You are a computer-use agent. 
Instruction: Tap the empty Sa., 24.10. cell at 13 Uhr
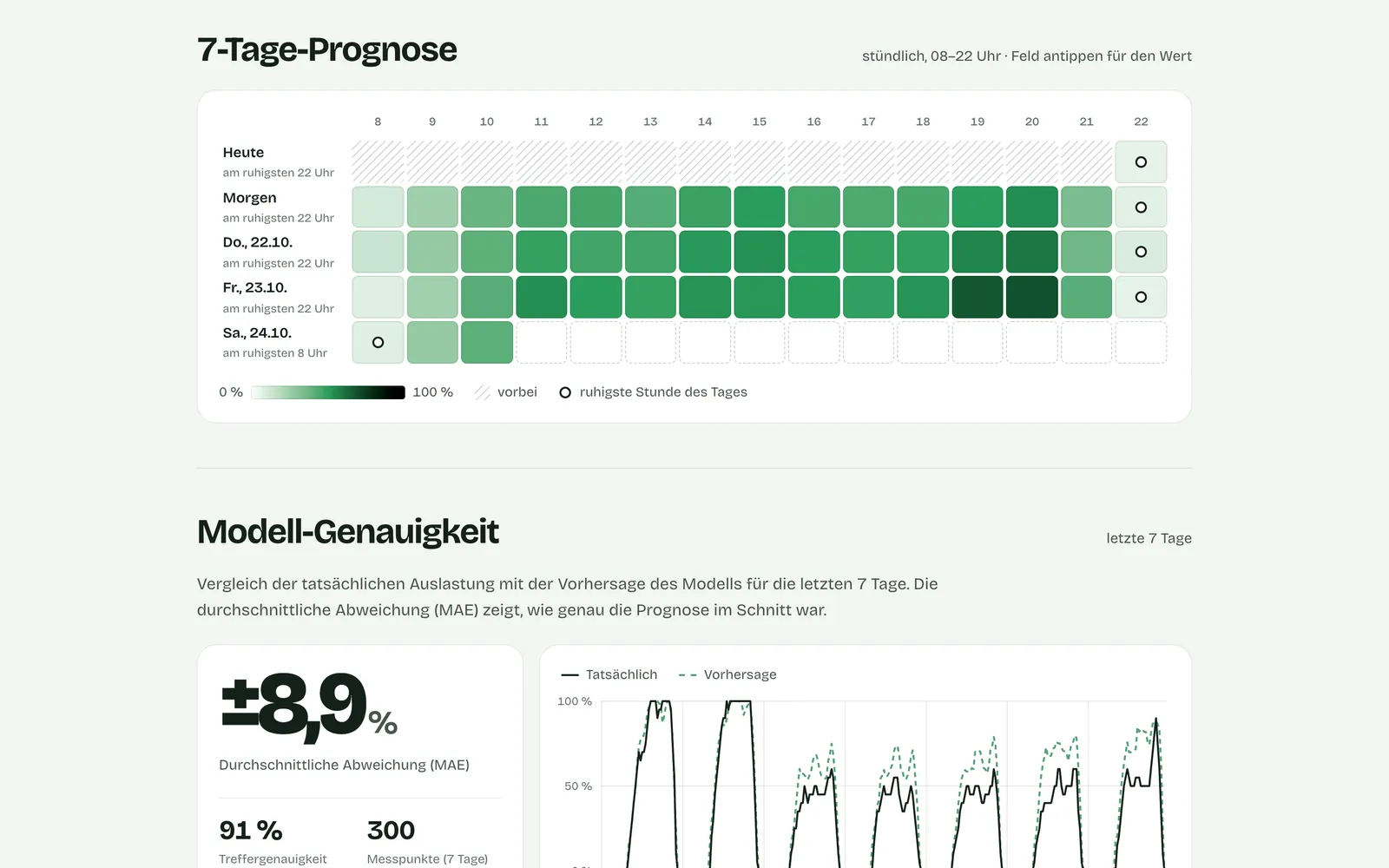click(x=650, y=342)
